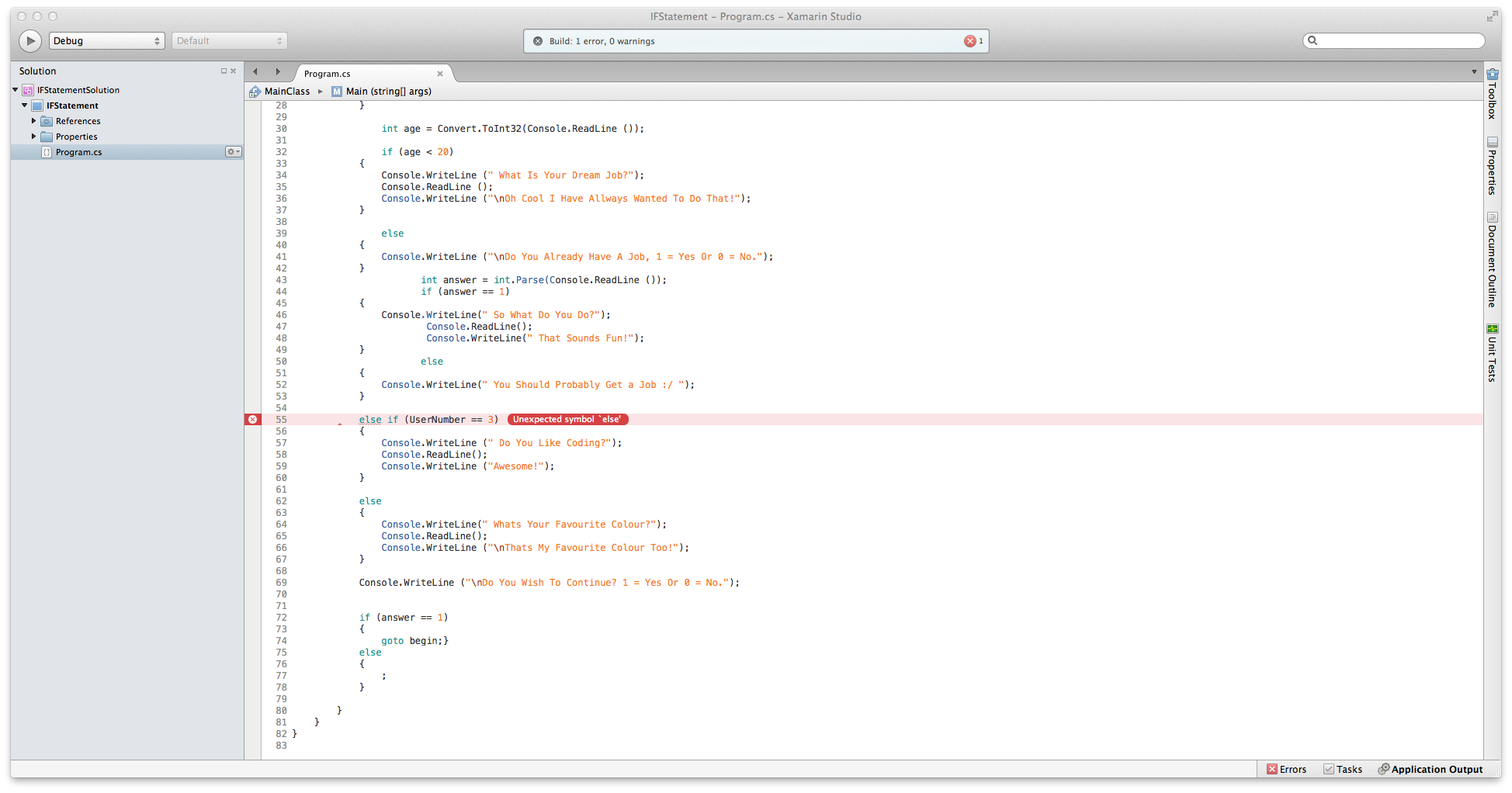
Task: Click the red error marker on line 55
Action: (x=252, y=420)
